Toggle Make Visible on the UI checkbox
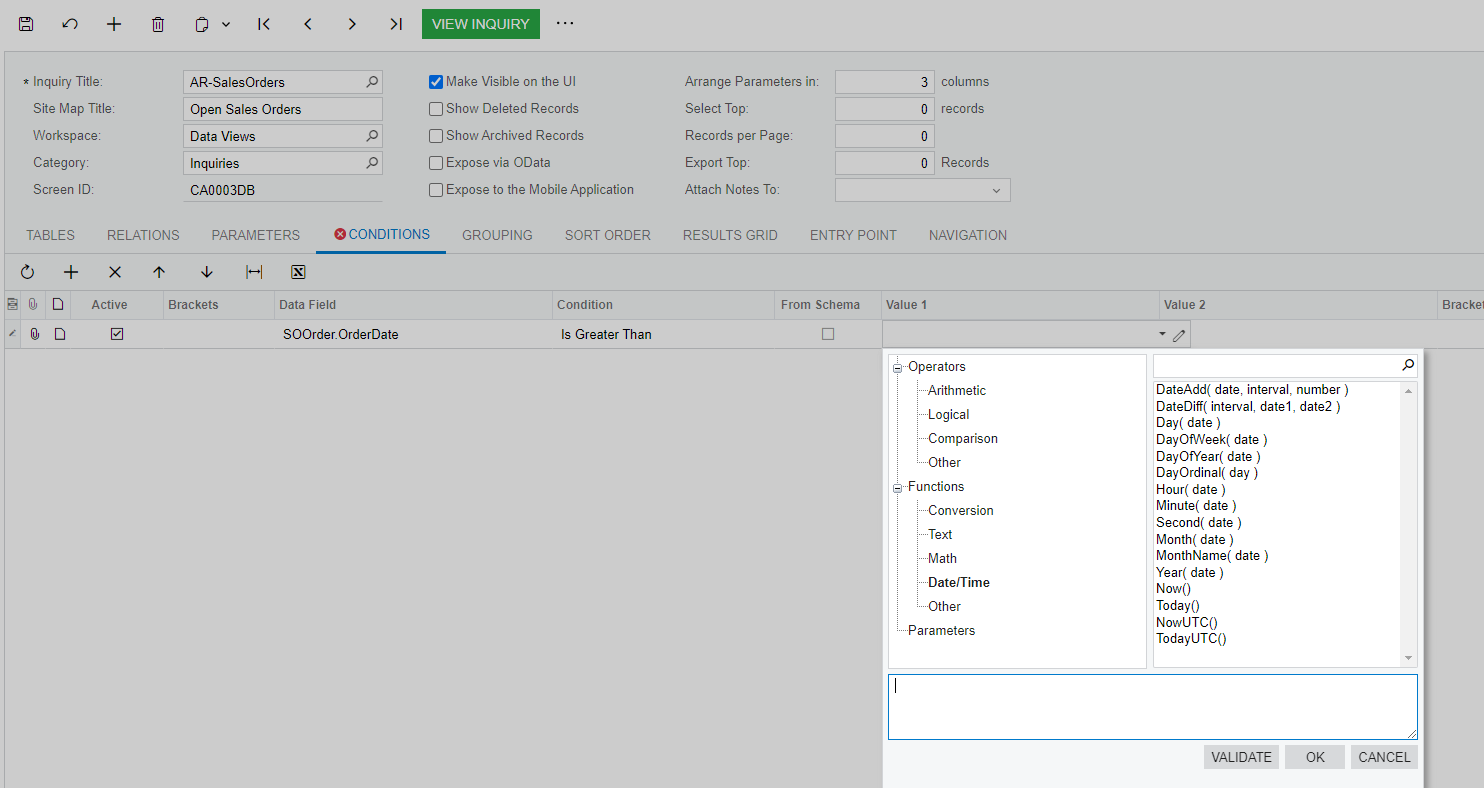1484x788 pixels. (x=436, y=82)
